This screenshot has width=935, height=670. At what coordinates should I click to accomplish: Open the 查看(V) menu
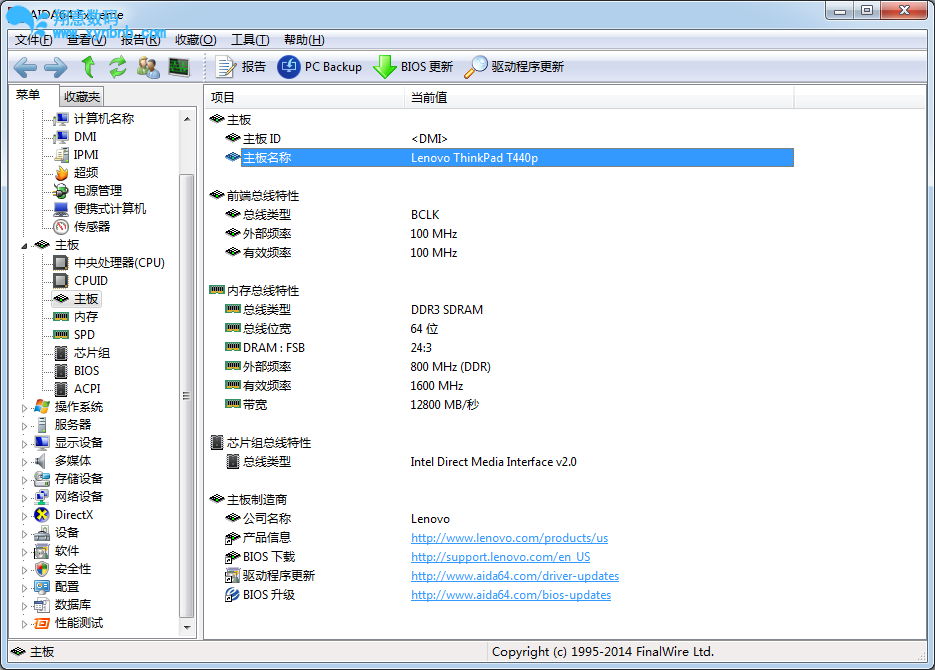tap(86, 40)
